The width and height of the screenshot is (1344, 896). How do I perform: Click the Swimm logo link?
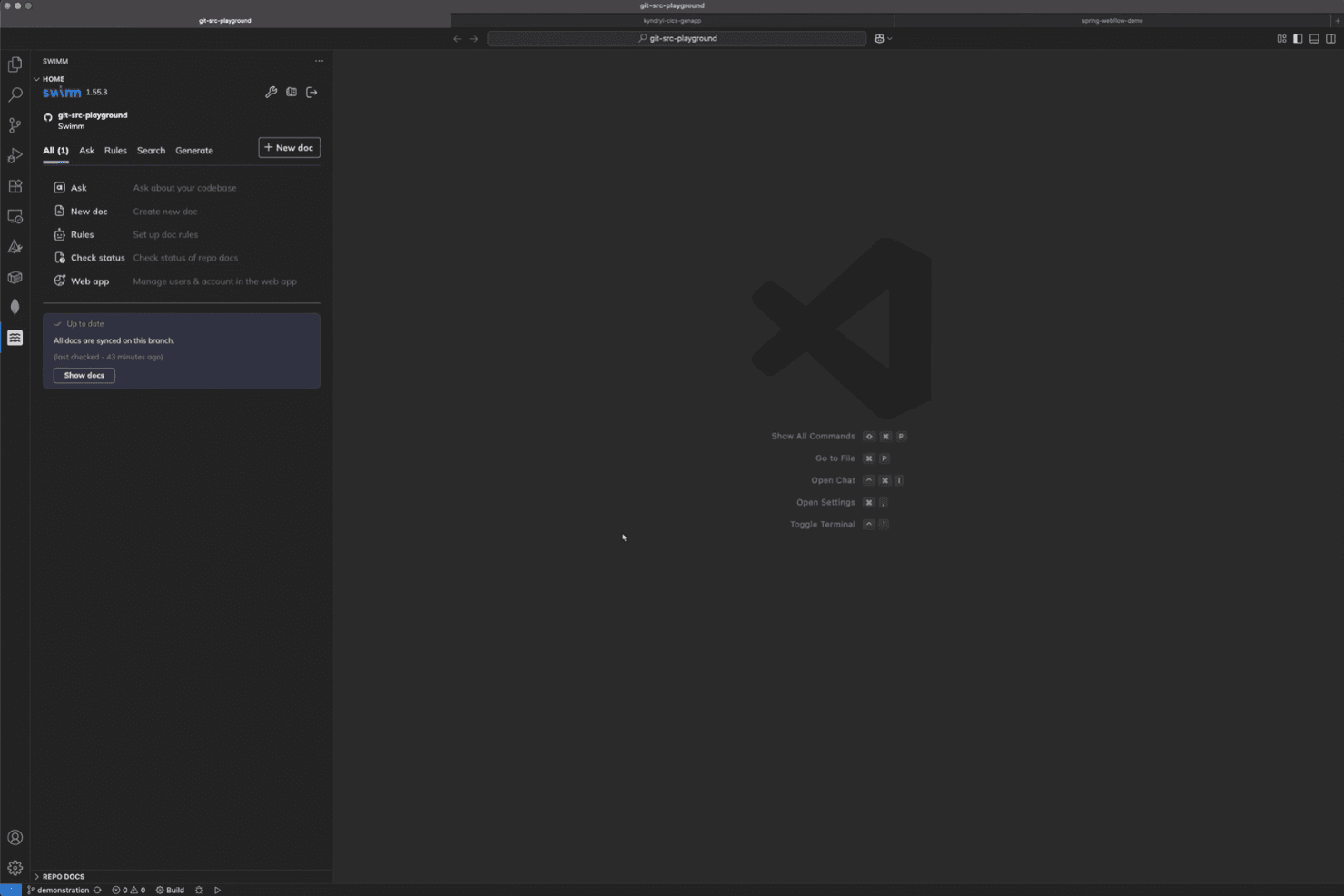point(62,92)
